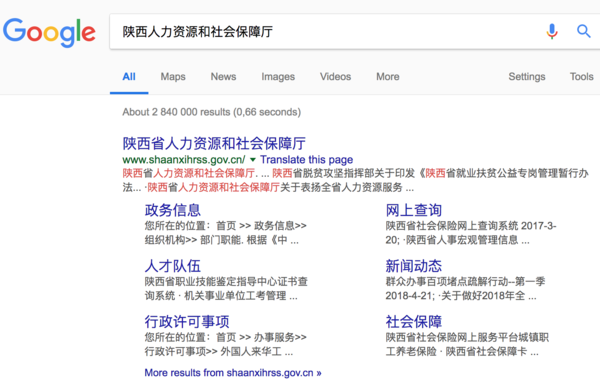Open search Tools
This screenshot has width=600, height=388.
tap(582, 77)
